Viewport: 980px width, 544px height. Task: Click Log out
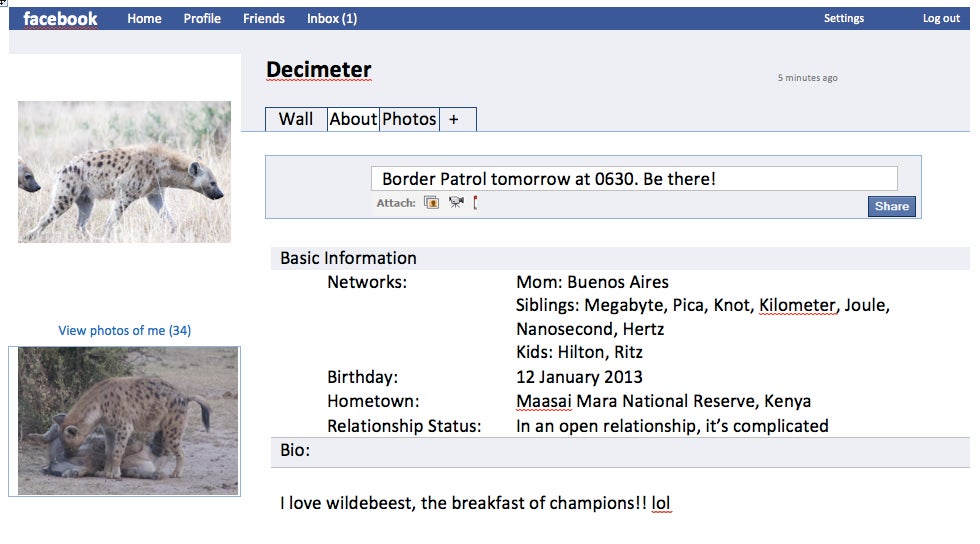pos(941,18)
